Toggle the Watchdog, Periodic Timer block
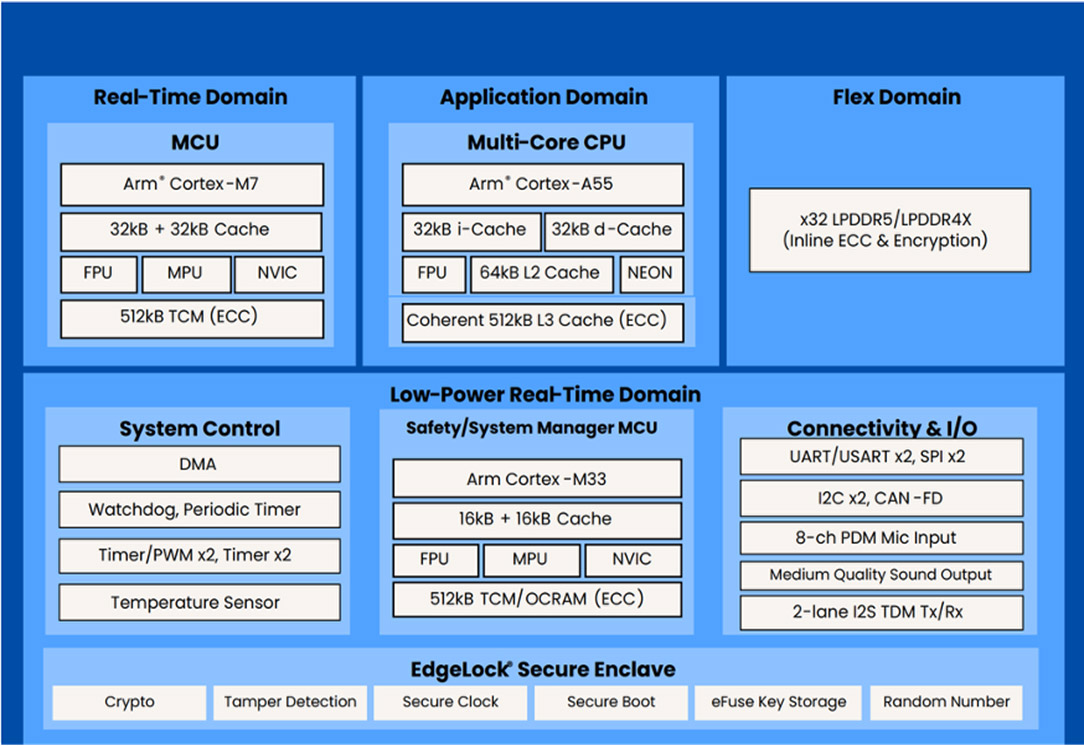Viewport: 1084px width, 746px height. (x=199, y=510)
